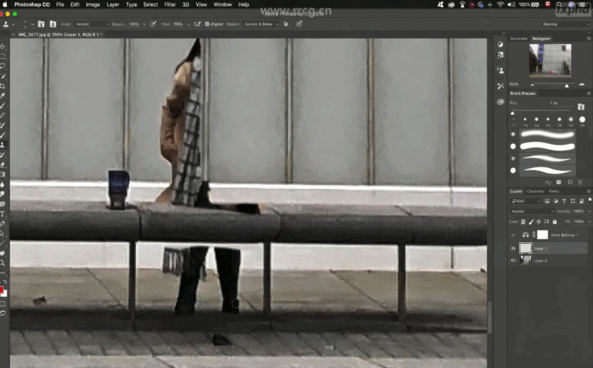The height and width of the screenshot is (368, 593).
Task: Select the Zoom tool
Action: click(x=3, y=263)
